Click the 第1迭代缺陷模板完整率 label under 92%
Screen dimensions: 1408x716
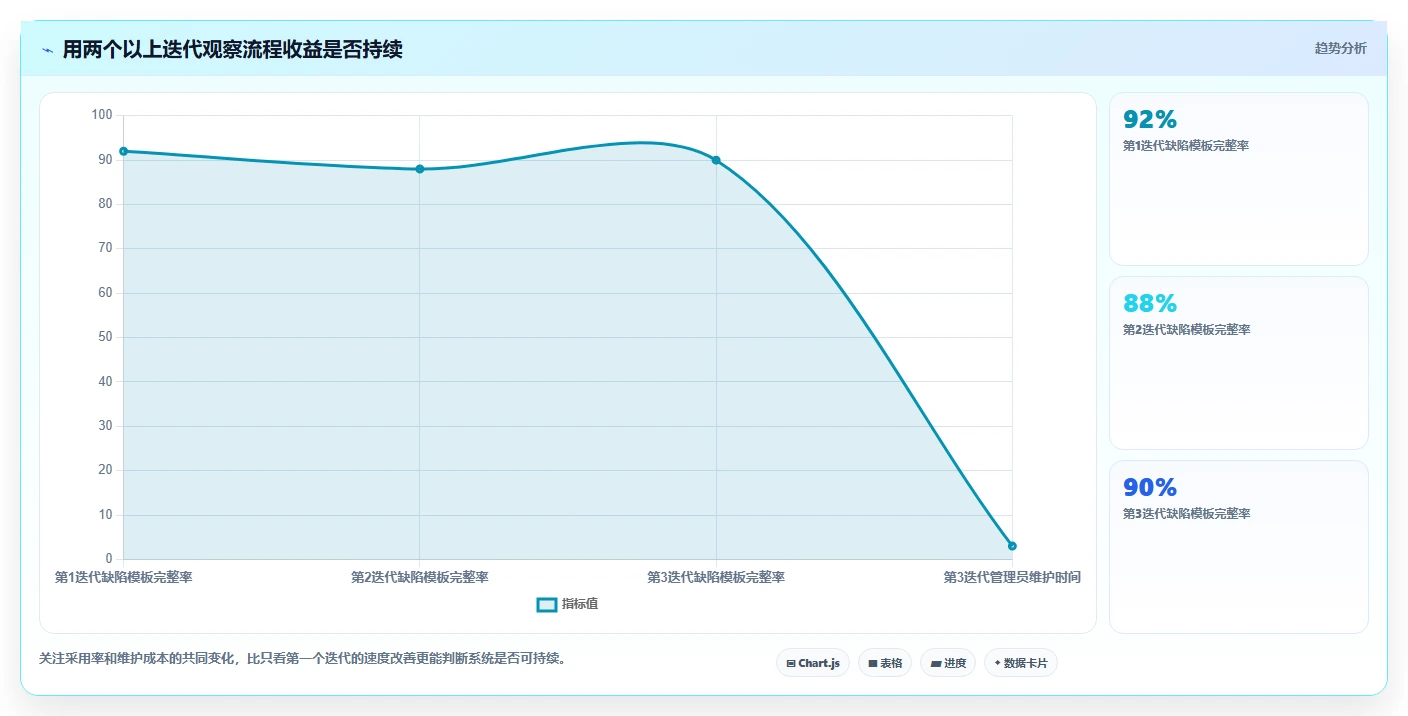click(1186, 146)
